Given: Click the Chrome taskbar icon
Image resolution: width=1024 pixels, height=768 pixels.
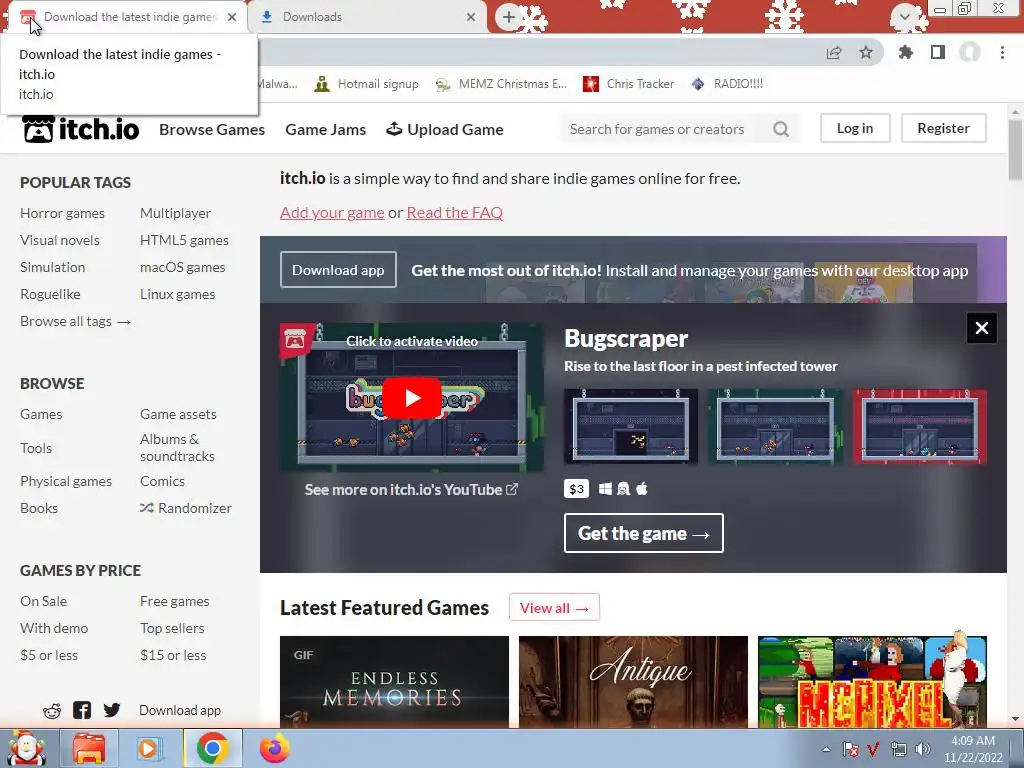Looking at the screenshot, I should (x=212, y=748).
